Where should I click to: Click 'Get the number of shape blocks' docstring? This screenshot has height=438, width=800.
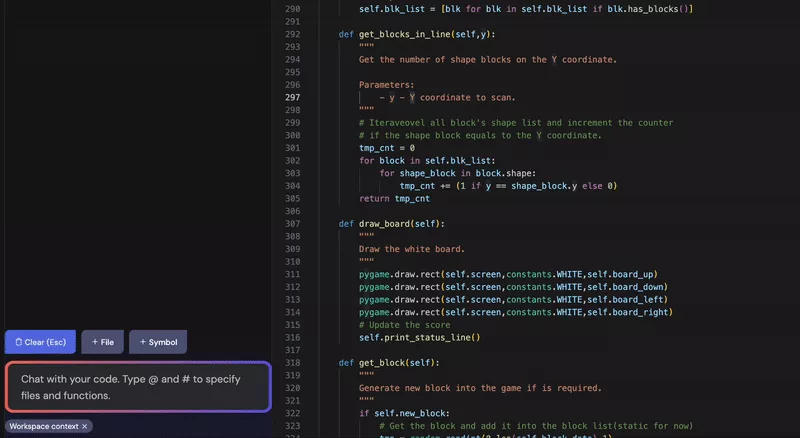(x=488, y=60)
